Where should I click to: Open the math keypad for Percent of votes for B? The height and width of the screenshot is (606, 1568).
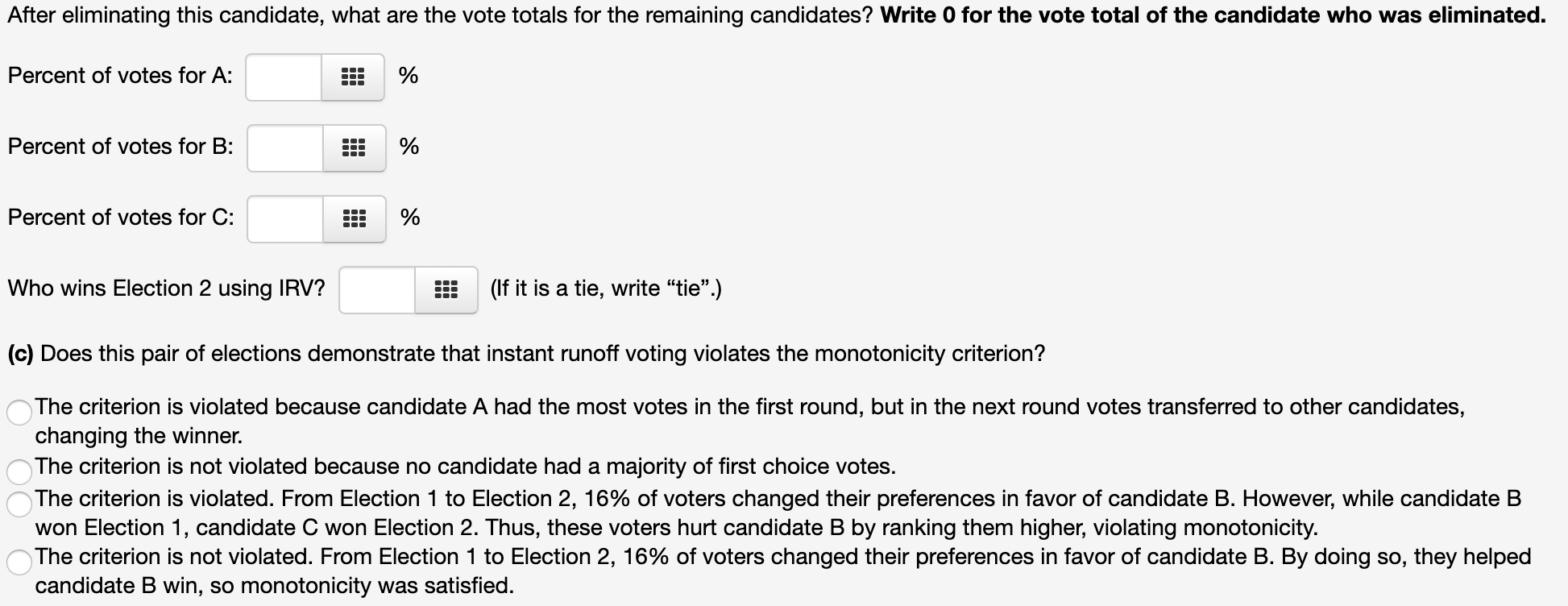click(353, 147)
